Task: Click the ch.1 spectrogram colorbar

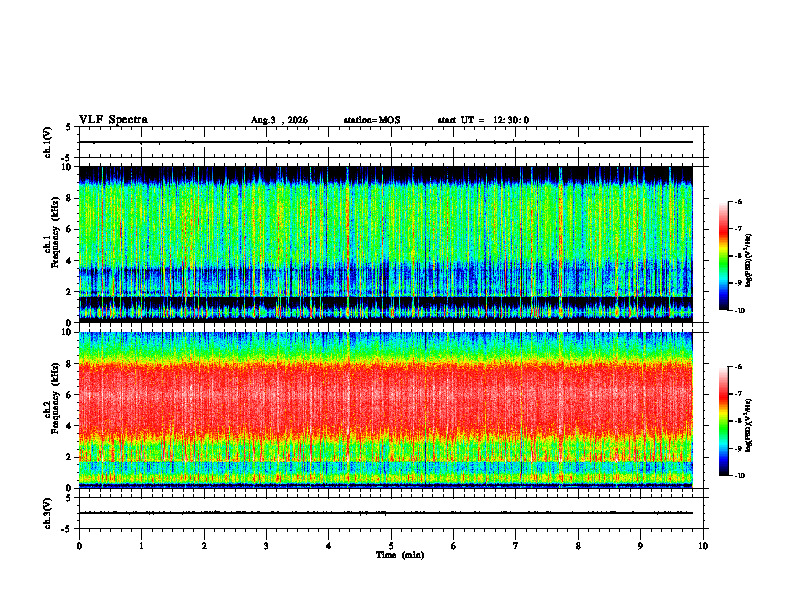Action: (x=723, y=256)
